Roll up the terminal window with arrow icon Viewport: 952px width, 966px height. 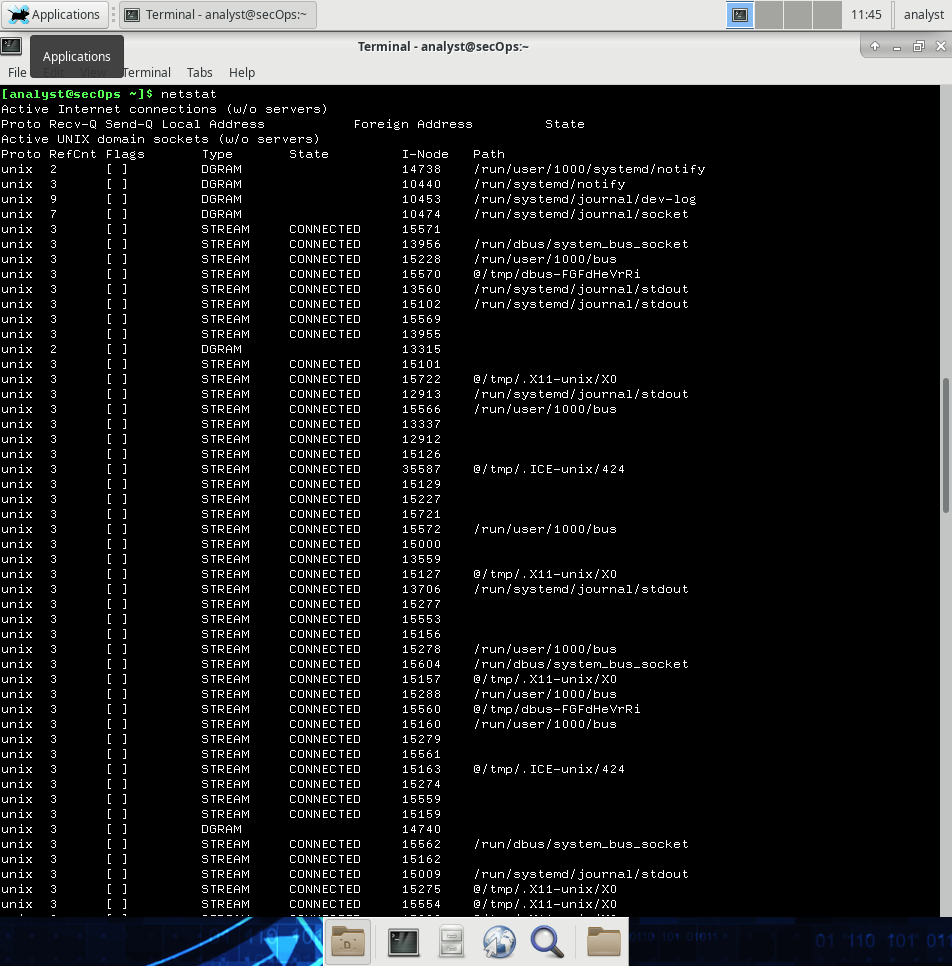pyautogui.click(x=875, y=46)
